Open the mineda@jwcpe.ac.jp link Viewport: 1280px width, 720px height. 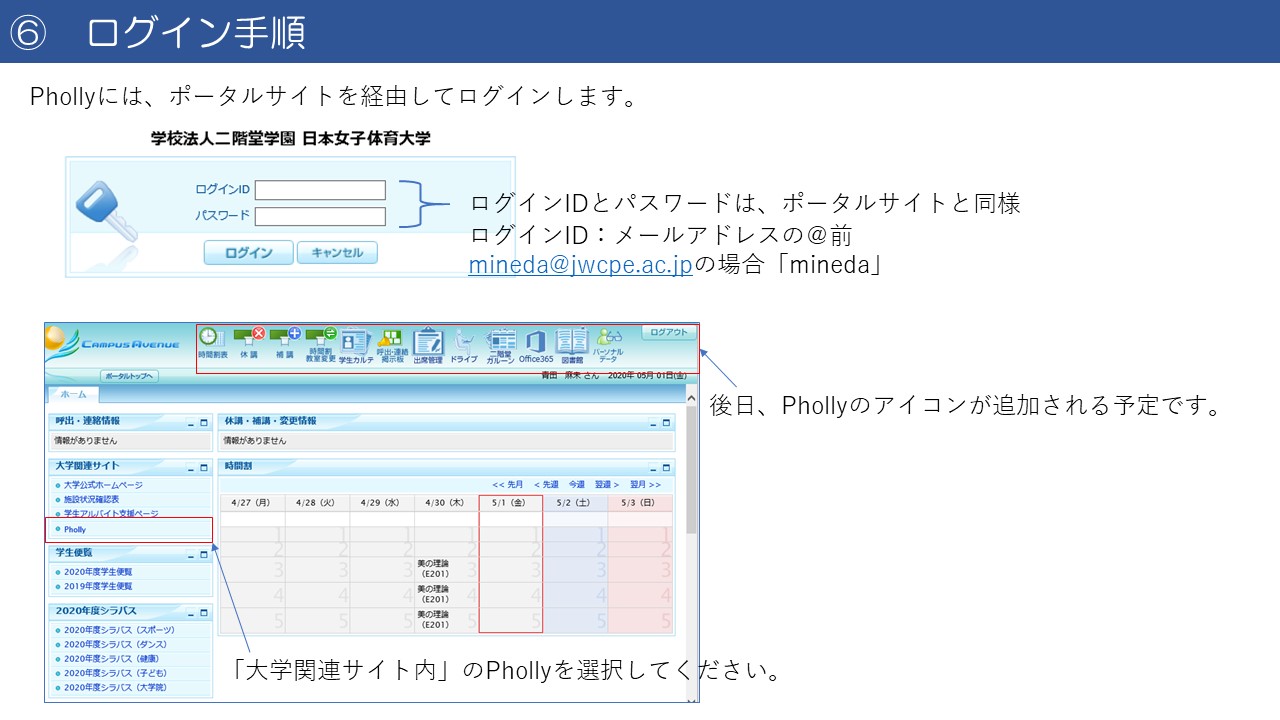(580, 265)
